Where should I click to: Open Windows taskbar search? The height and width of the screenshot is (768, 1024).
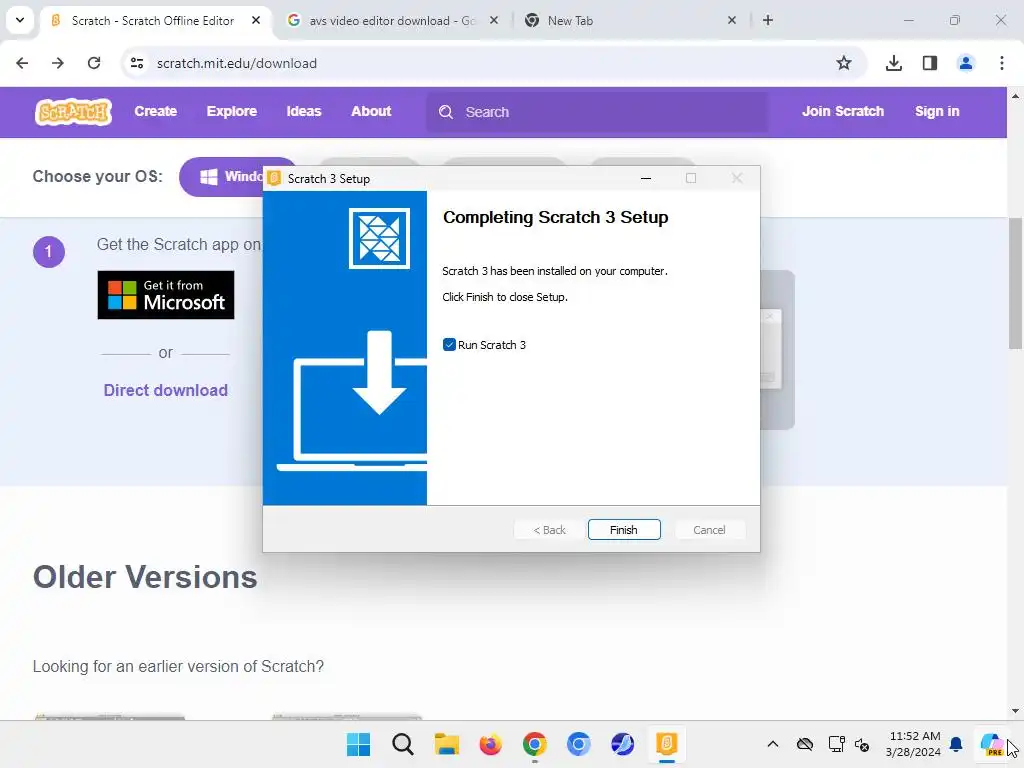coord(403,744)
